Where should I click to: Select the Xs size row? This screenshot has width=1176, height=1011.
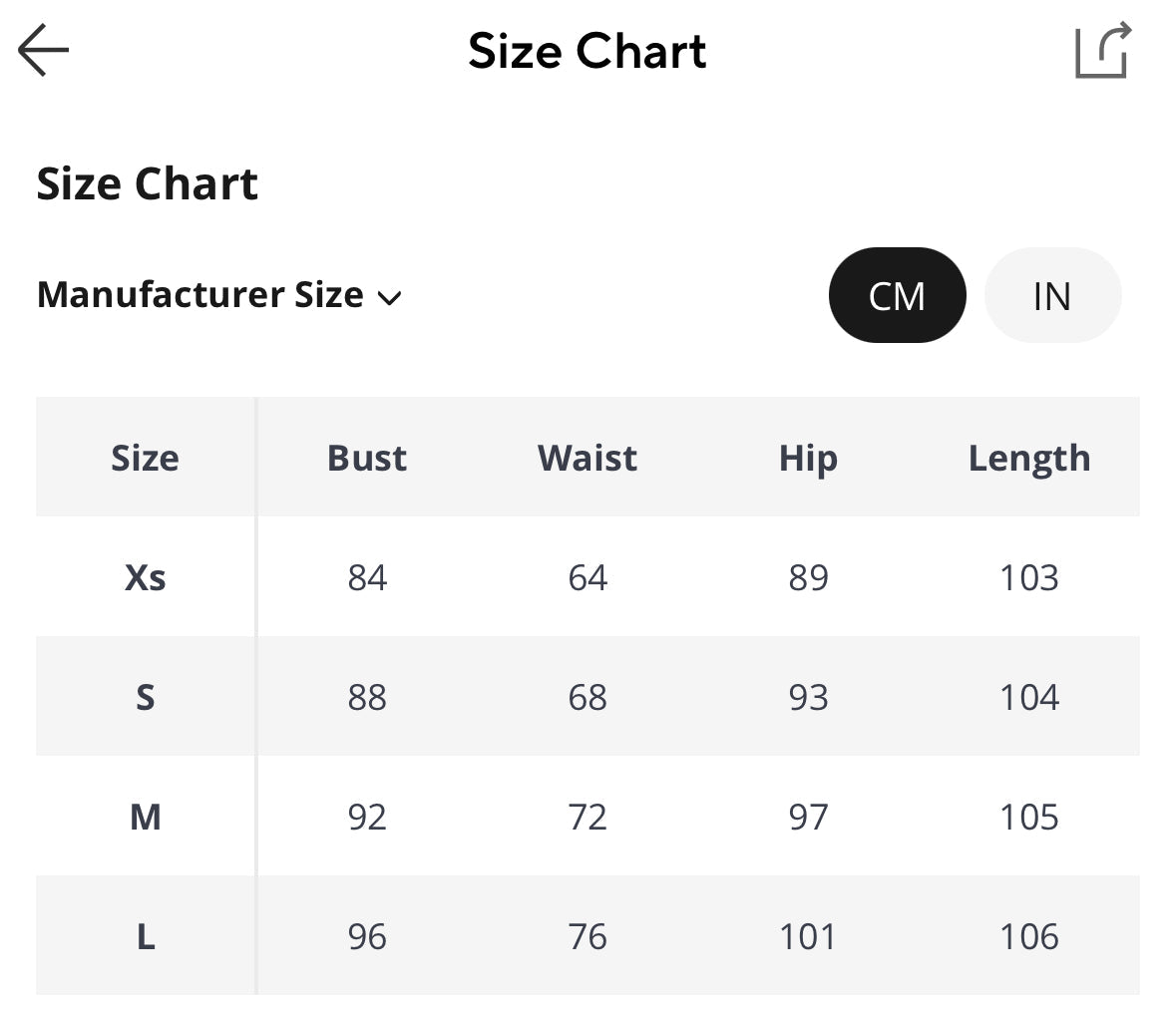pyautogui.click(x=146, y=577)
